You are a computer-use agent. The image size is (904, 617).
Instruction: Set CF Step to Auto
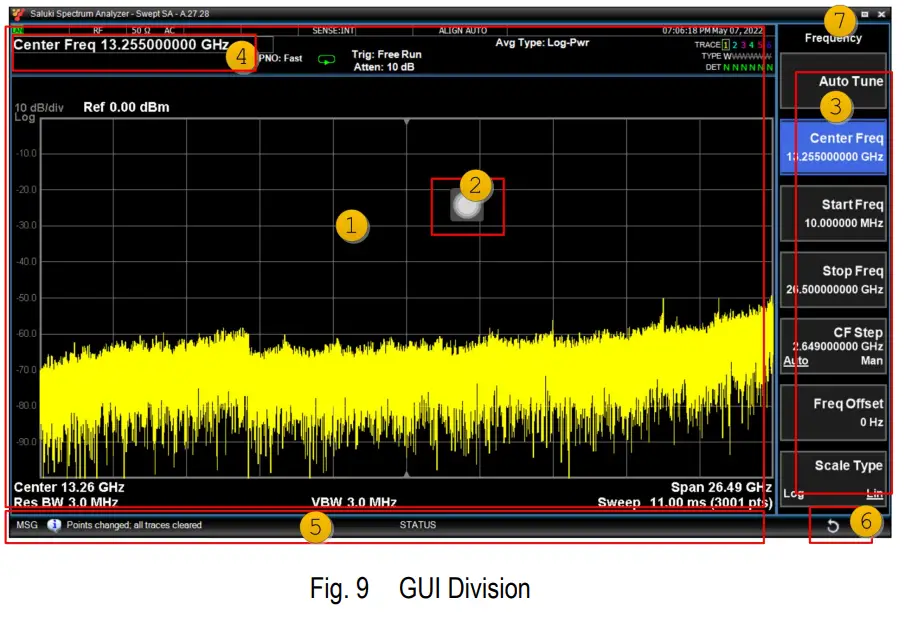[796, 361]
